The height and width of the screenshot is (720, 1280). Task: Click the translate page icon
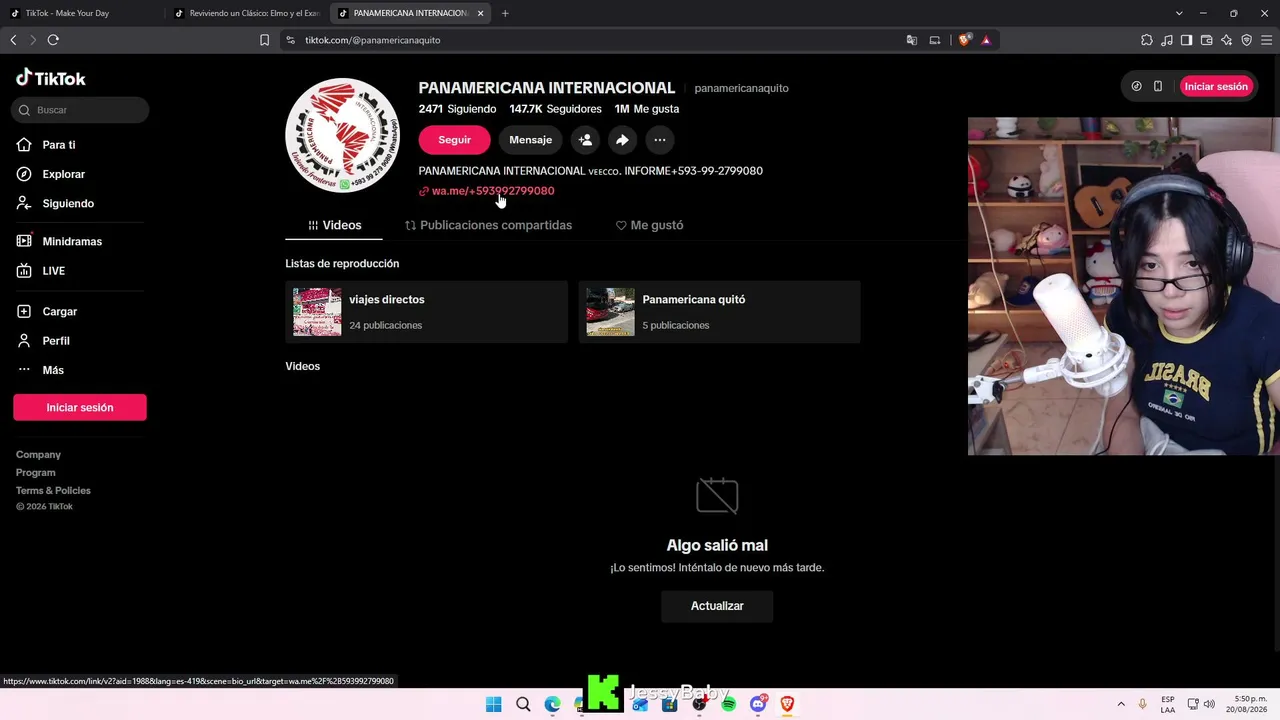click(912, 40)
